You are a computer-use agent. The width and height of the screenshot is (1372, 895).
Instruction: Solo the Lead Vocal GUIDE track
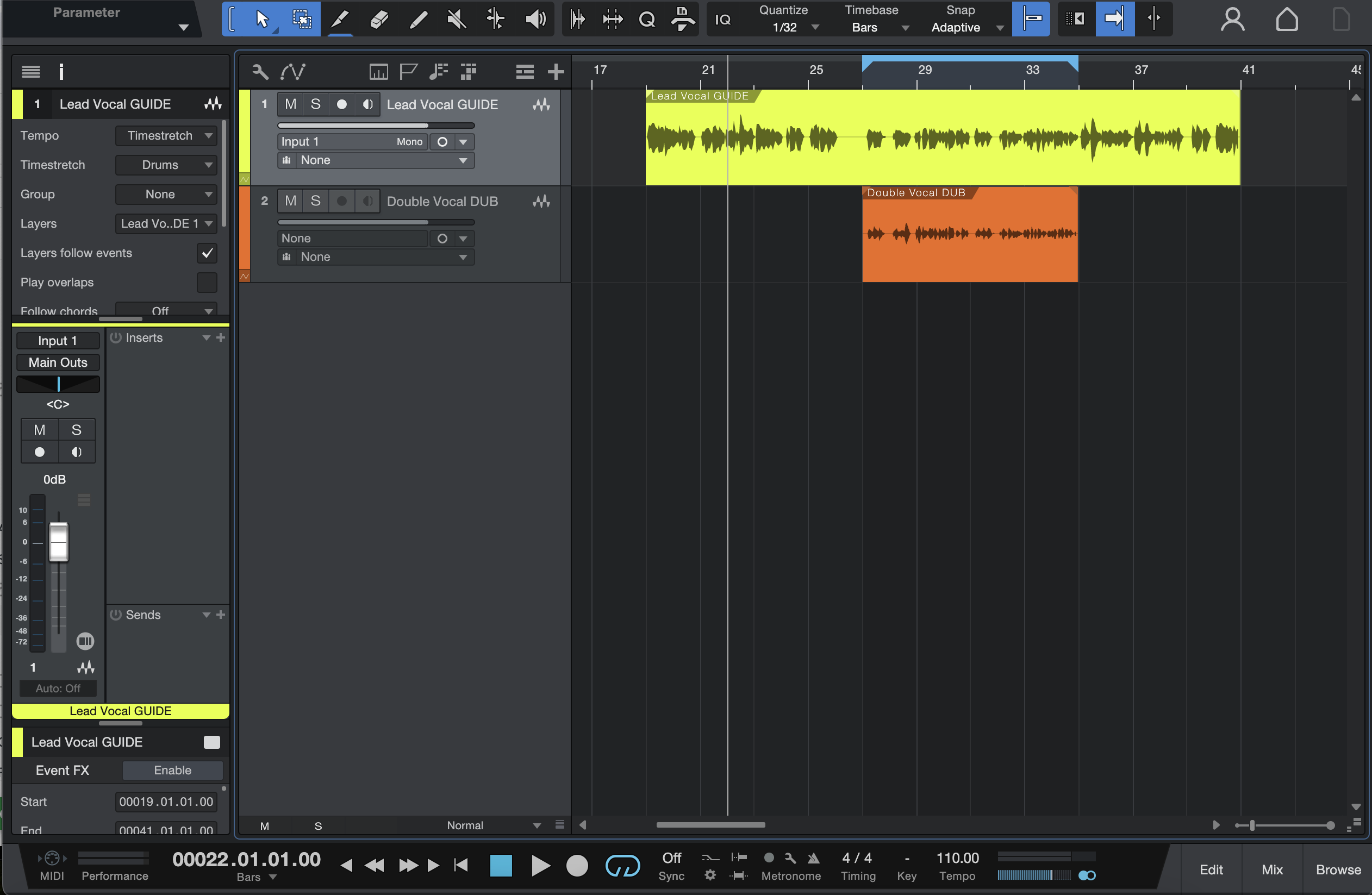click(x=315, y=104)
